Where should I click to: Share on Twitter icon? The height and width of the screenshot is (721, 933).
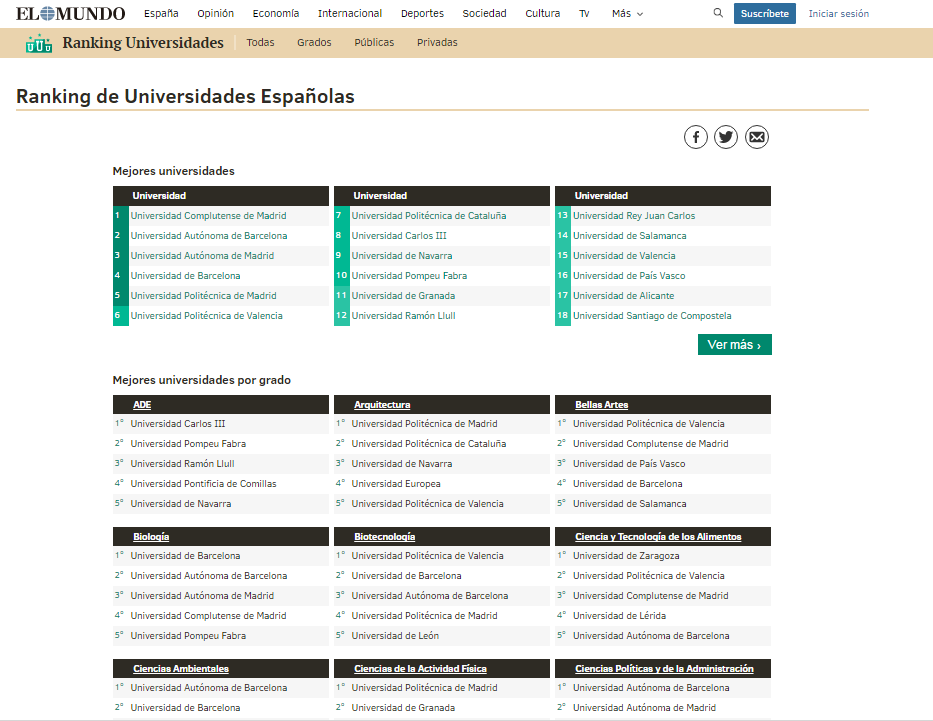[726, 137]
